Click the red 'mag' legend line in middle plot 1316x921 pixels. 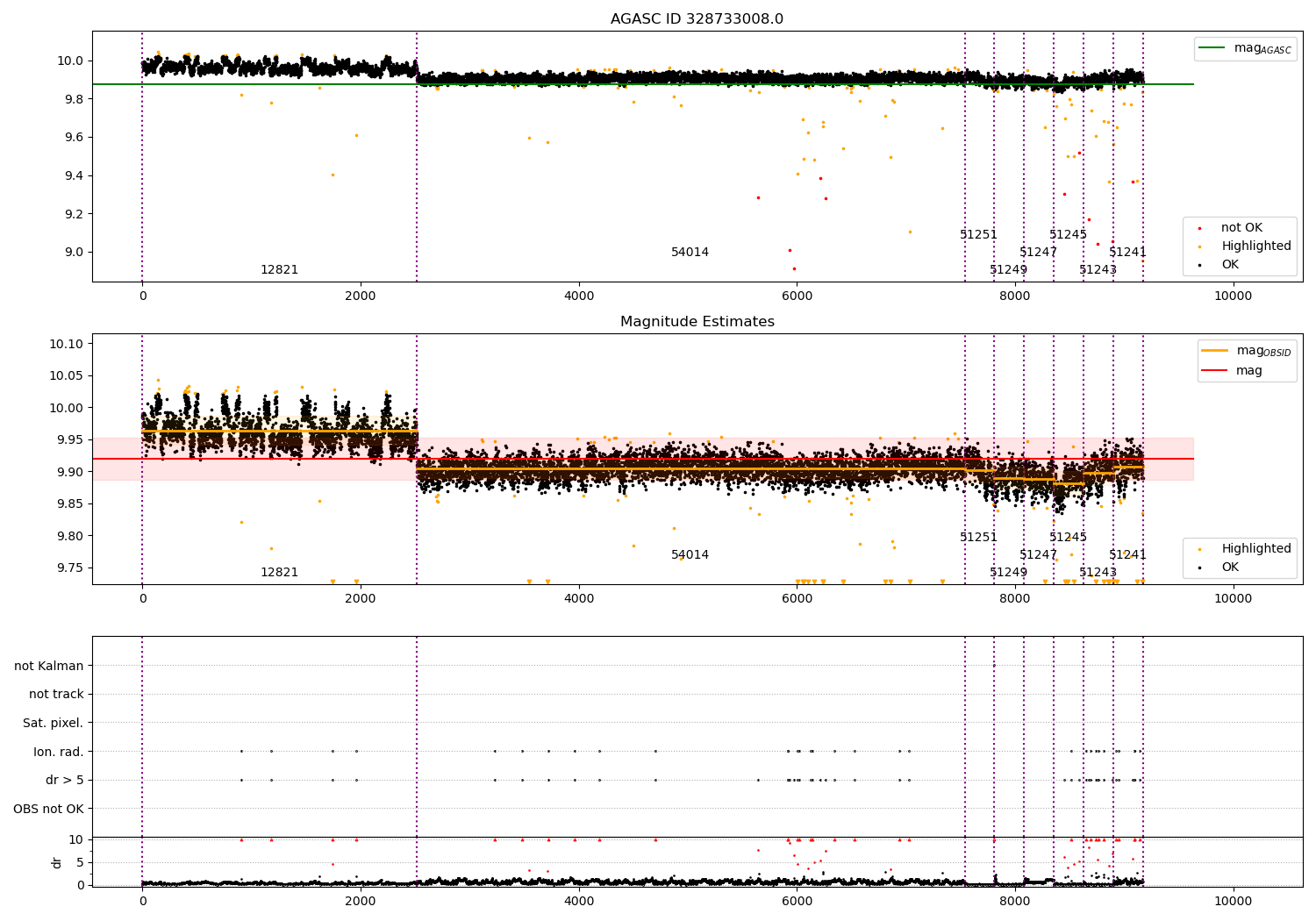[x=1215, y=370]
